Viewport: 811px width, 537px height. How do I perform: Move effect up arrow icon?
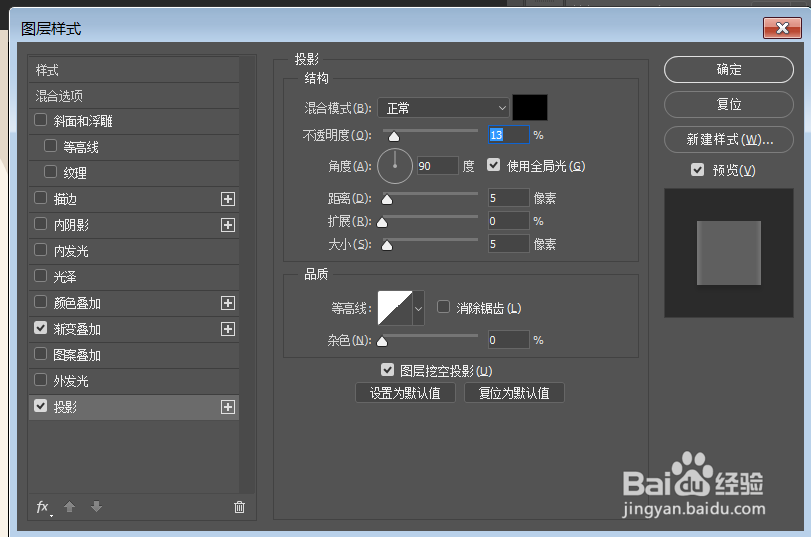point(69,506)
